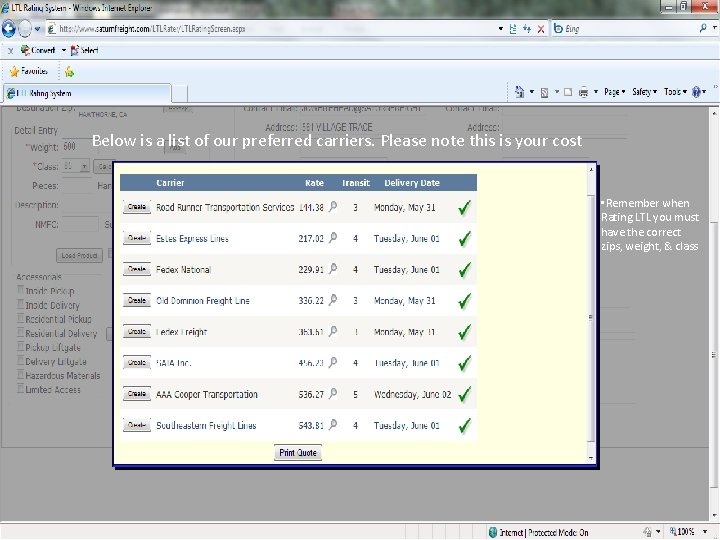The height and width of the screenshot is (540, 720).
Task: Click the Print Quote button
Action: (298, 453)
